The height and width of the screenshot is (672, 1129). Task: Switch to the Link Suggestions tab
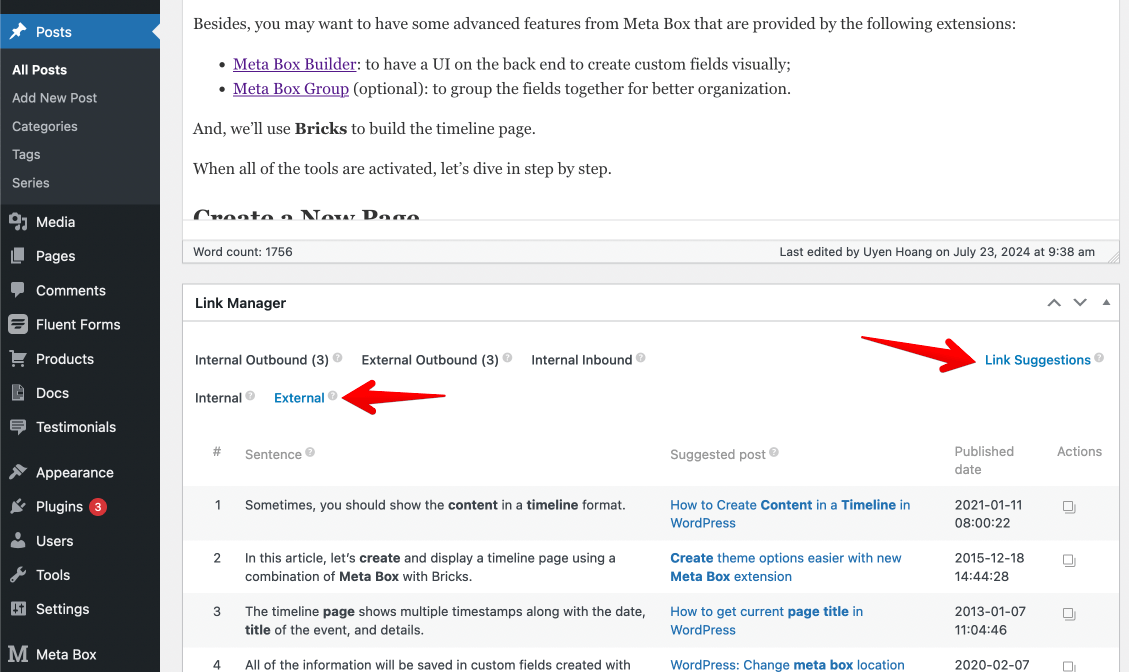tap(1038, 359)
